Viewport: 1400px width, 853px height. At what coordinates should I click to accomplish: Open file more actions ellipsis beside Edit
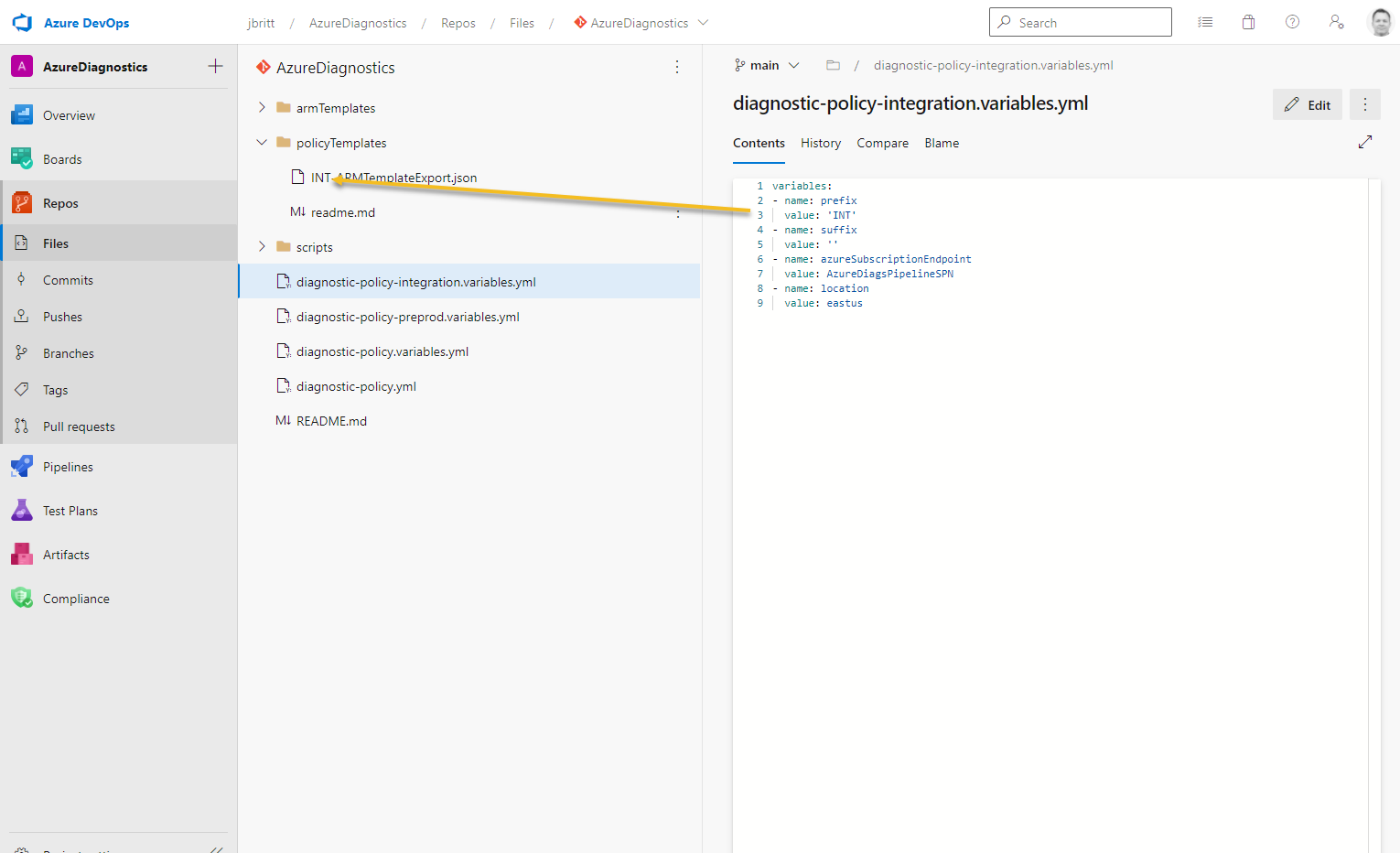(1365, 104)
